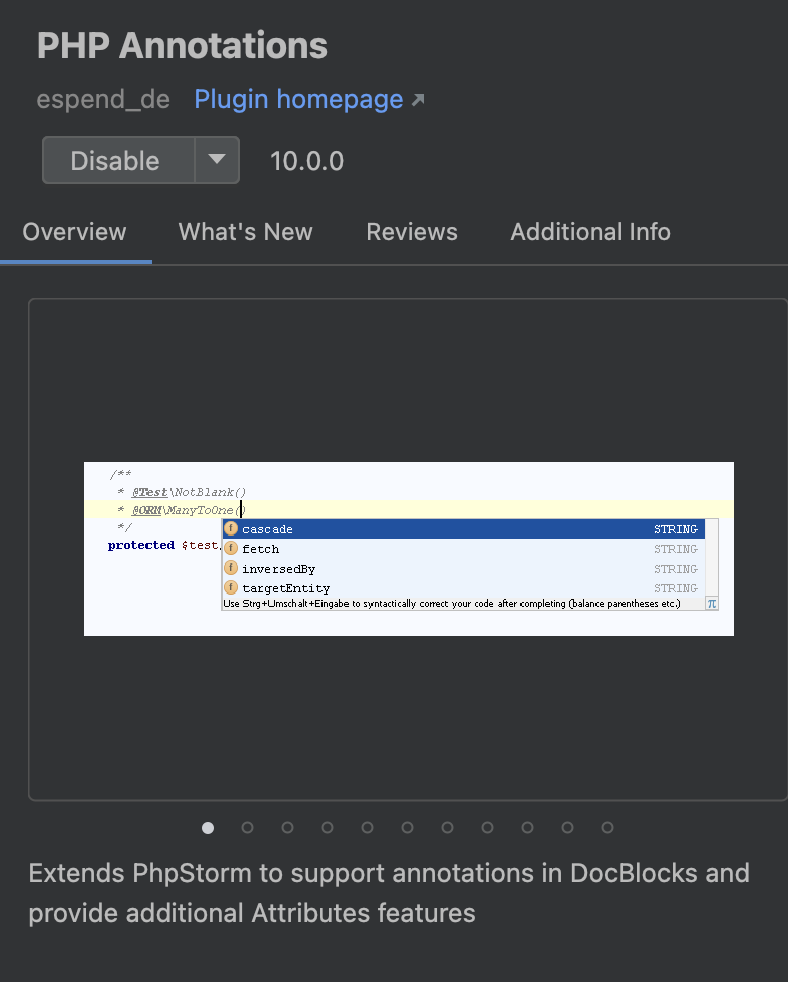Switch to the What's New tab
Viewport: 788px width, 982px height.
coord(245,231)
